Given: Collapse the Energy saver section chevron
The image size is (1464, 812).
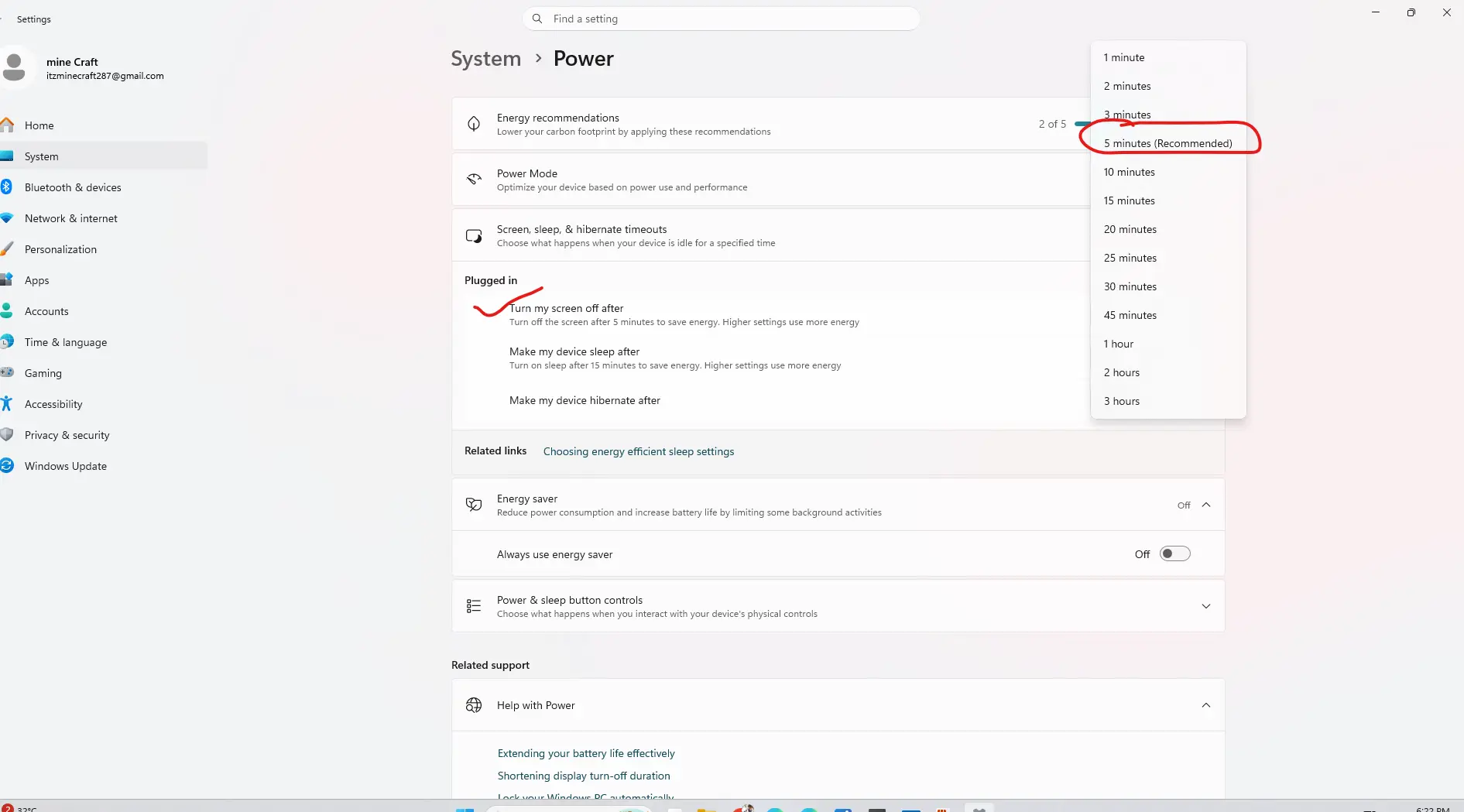Looking at the screenshot, I should [x=1205, y=505].
